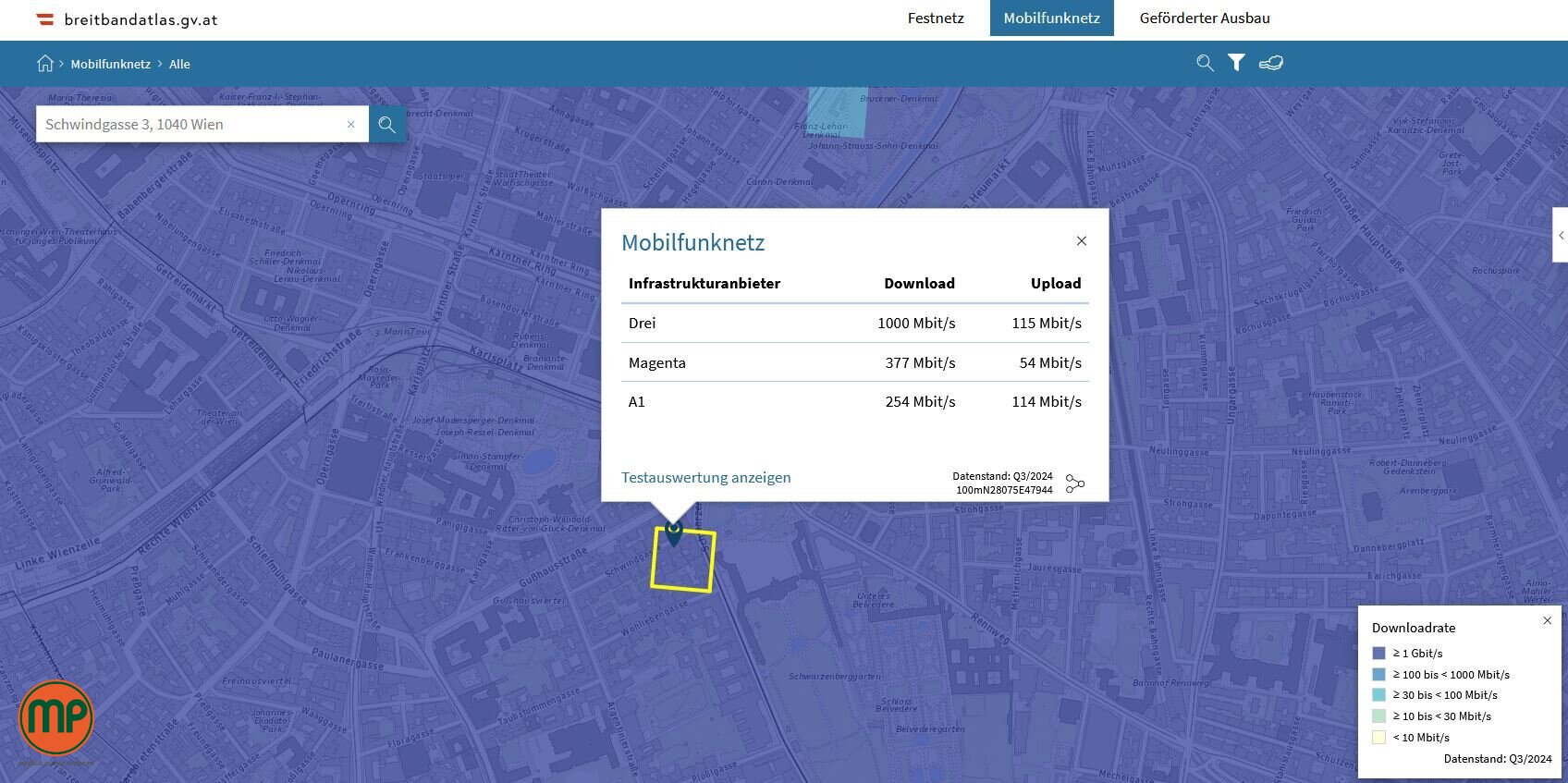Click the map layers icon in toolbar
The image size is (1568, 783).
coord(1271,63)
